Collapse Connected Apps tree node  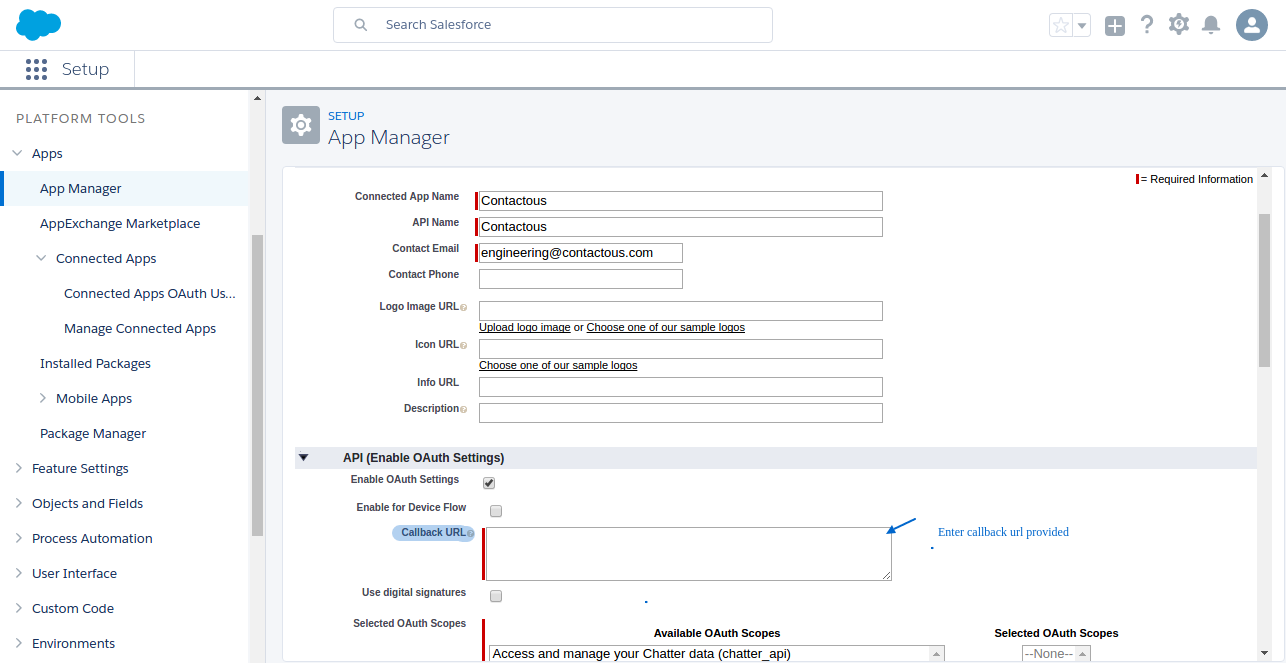(x=41, y=259)
